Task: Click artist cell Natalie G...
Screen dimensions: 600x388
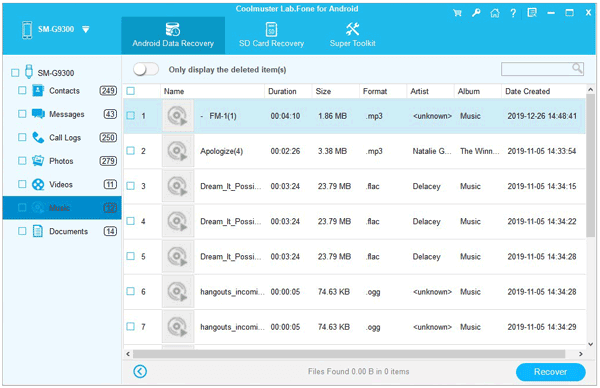Action: (x=432, y=151)
